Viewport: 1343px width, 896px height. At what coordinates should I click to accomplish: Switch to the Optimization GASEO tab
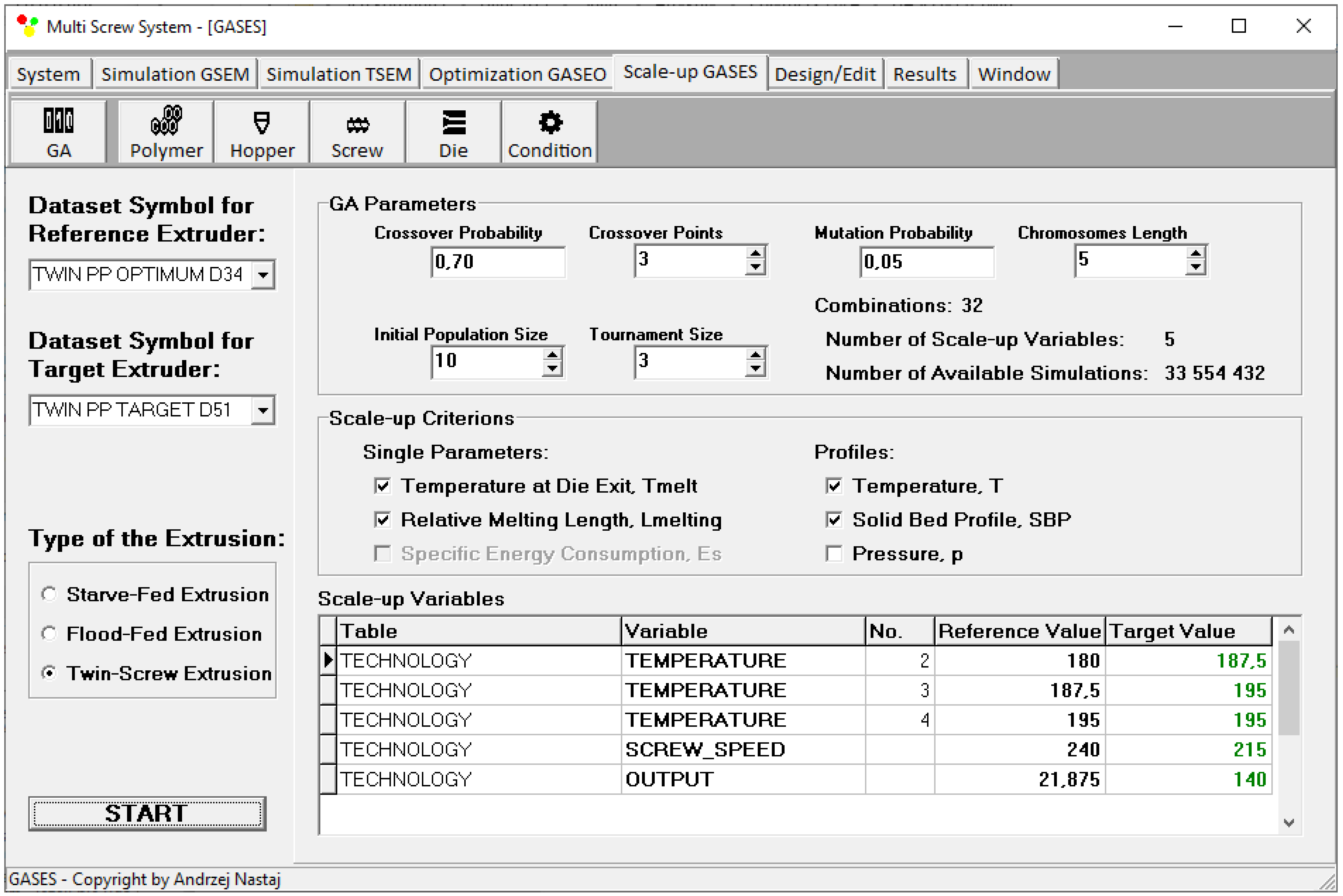517,74
